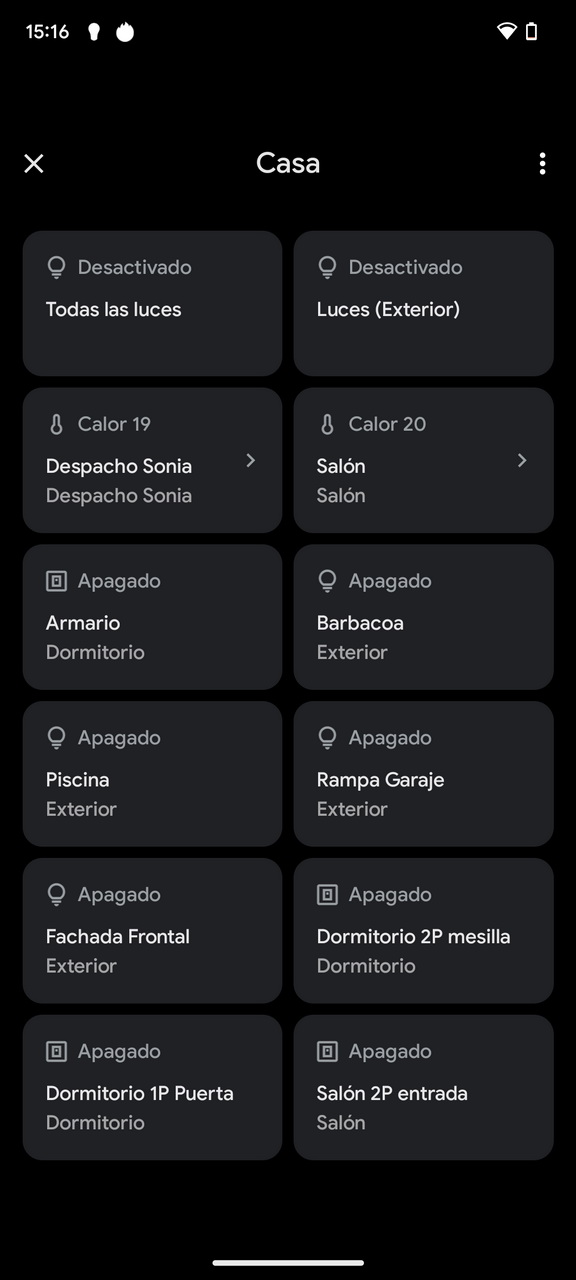Tap the outlet icon on Armario tile
Screen dimensions: 576x1280
(57, 581)
